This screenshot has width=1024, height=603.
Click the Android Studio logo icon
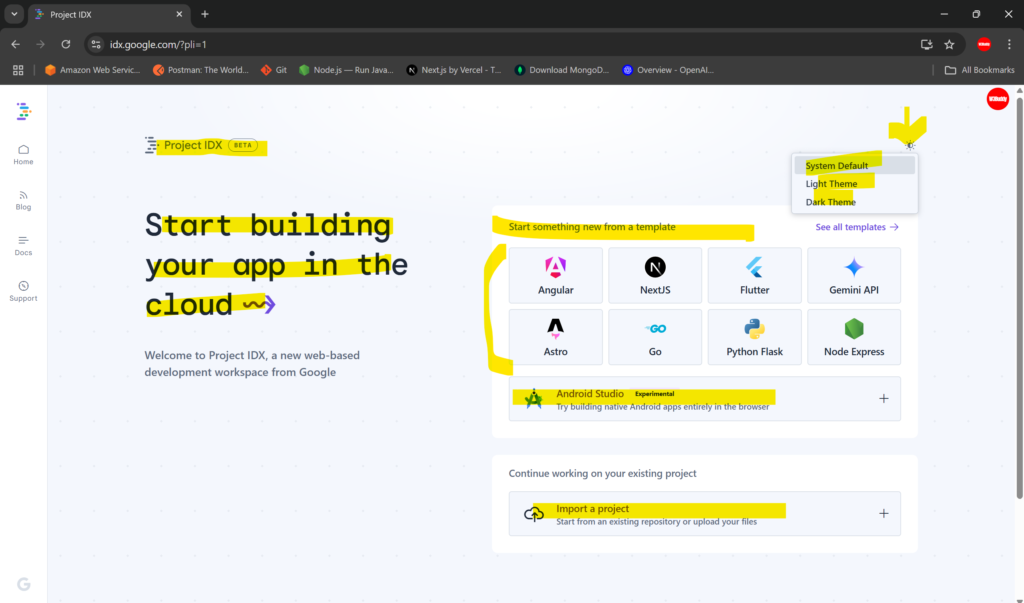(x=534, y=399)
